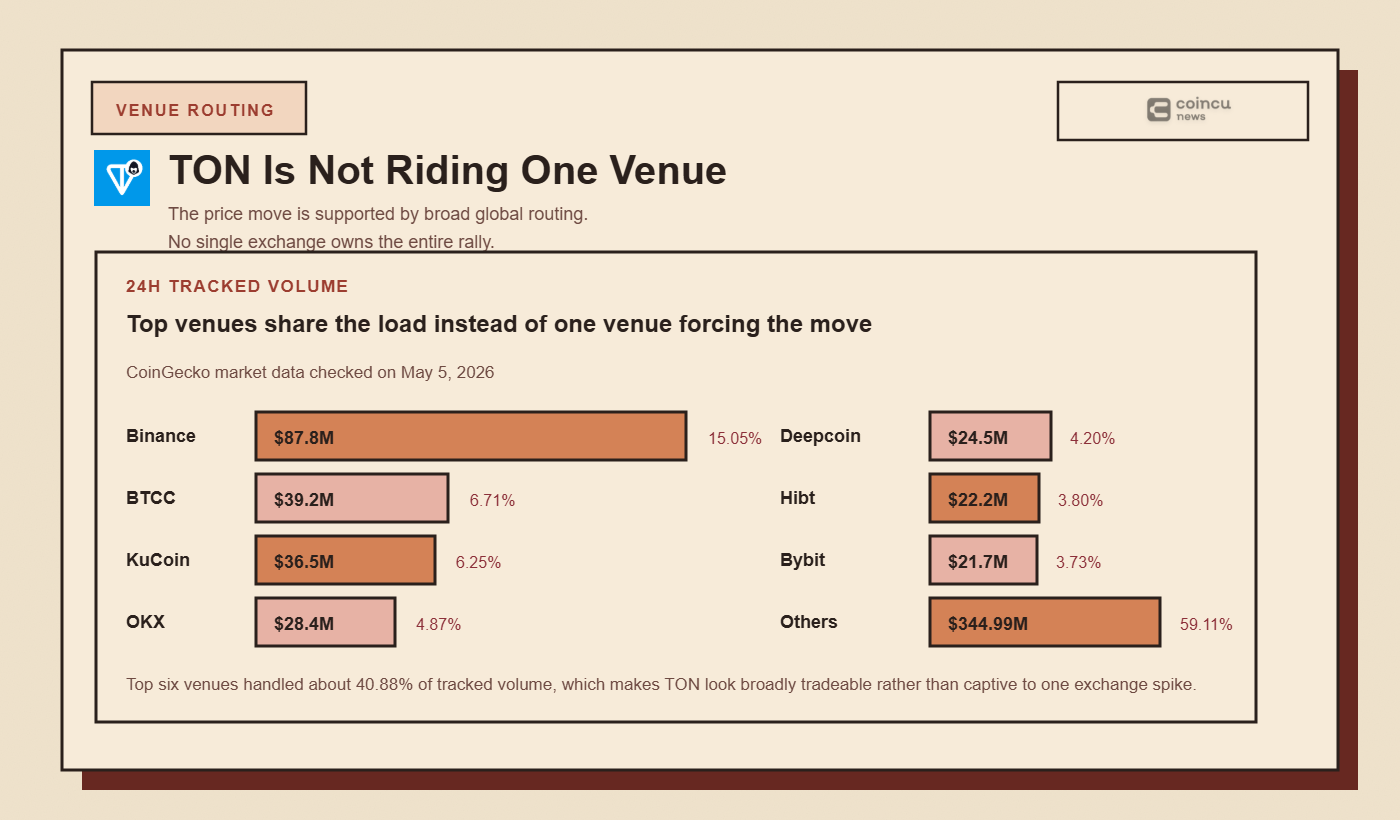Image resolution: width=1400 pixels, height=820 pixels.
Task: Click the CoinGecko market data date line
Action: (x=310, y=372)
